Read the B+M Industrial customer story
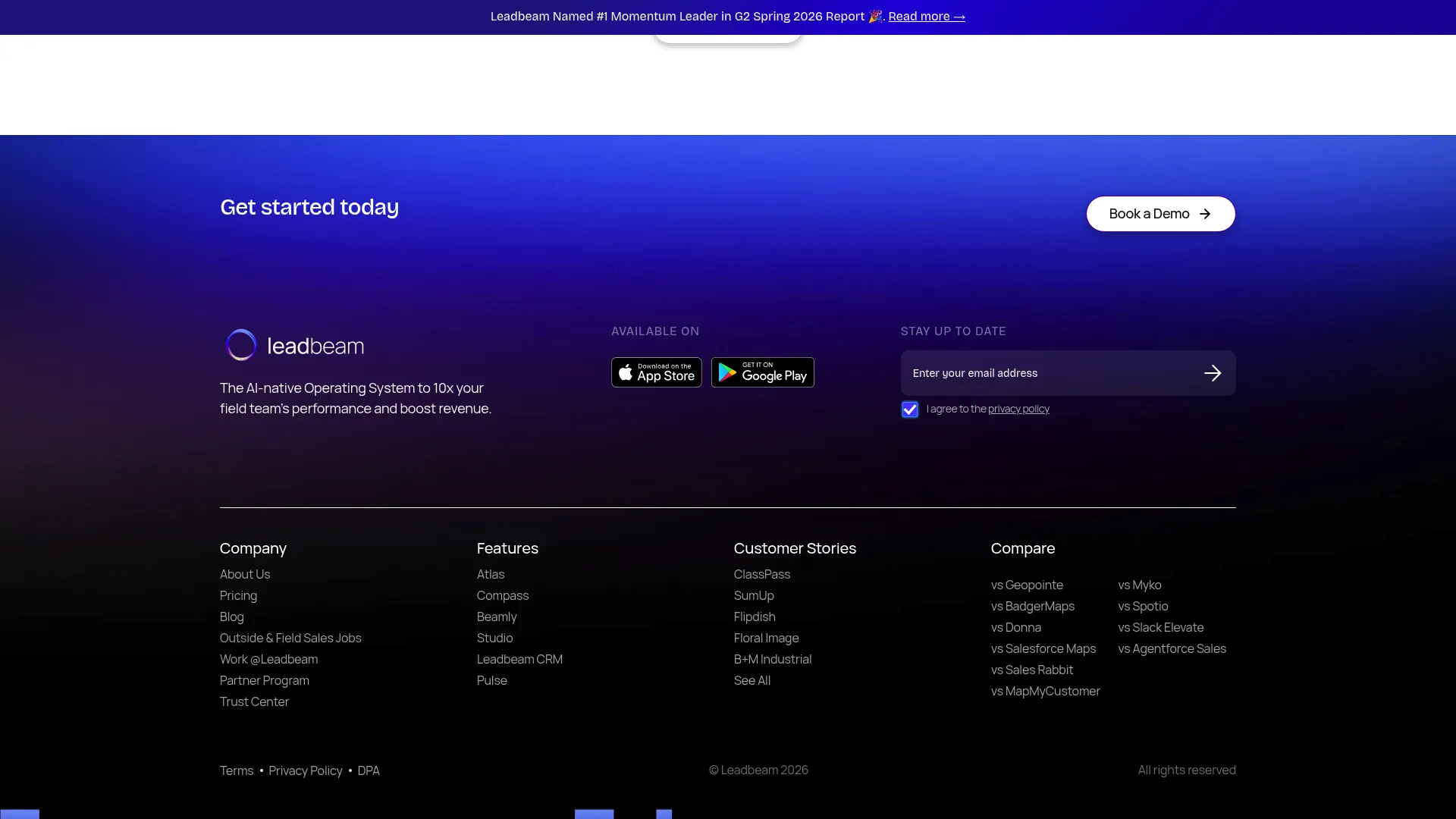 pos(773,660)
